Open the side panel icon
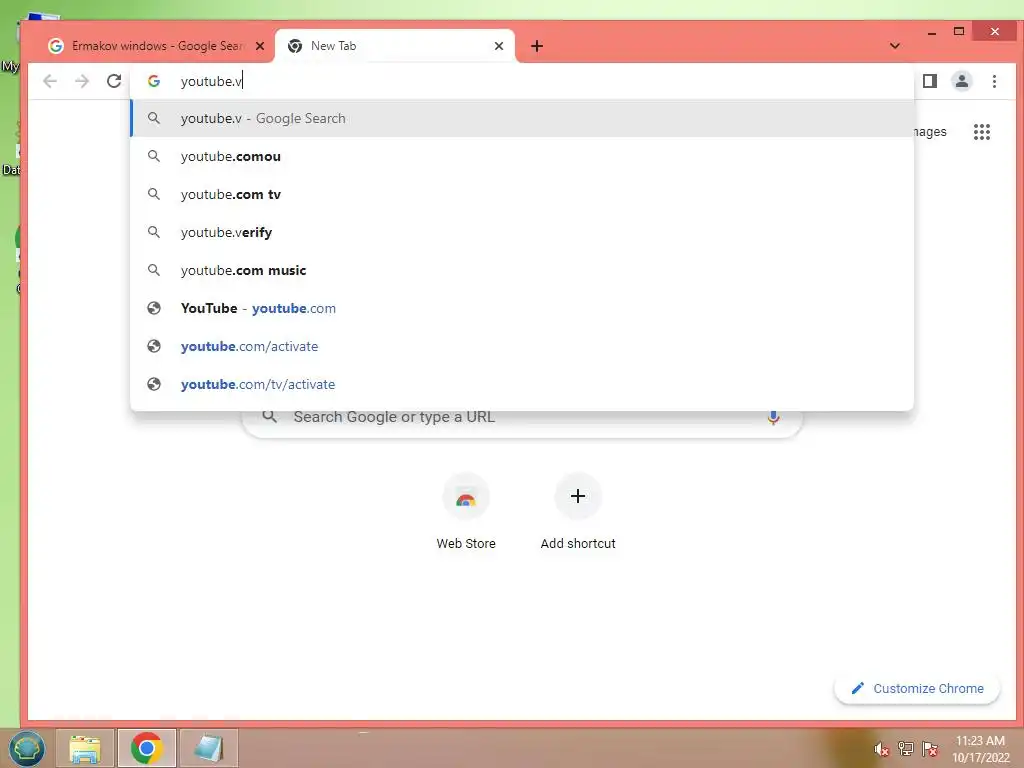 (x=929, y=81)
